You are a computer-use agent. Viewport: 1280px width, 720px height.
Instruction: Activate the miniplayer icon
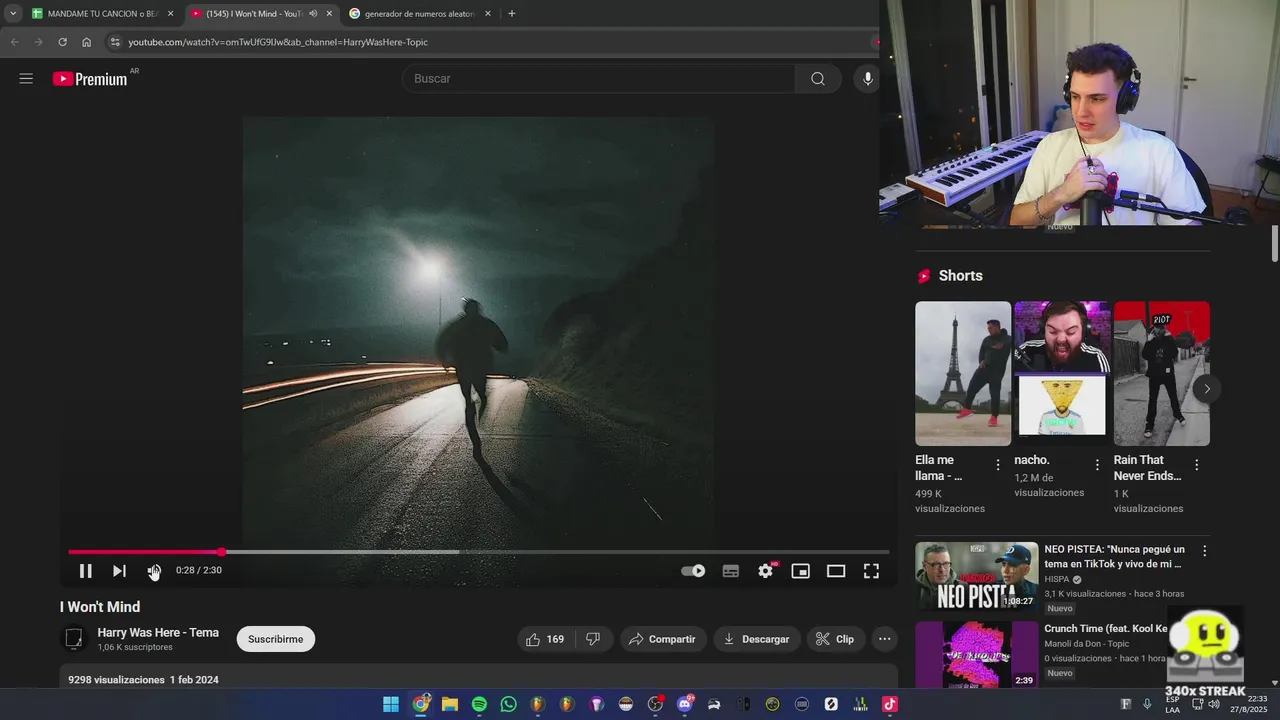(x=800, y=571)
